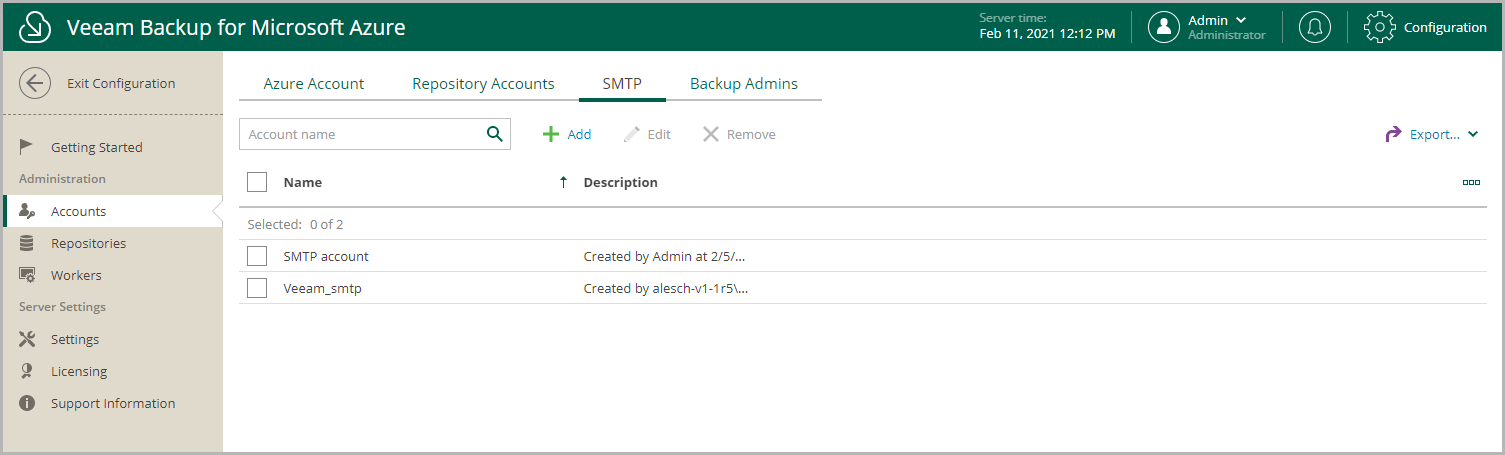
Task: Click the Settings wrench icon
Action: pos(28,339)
